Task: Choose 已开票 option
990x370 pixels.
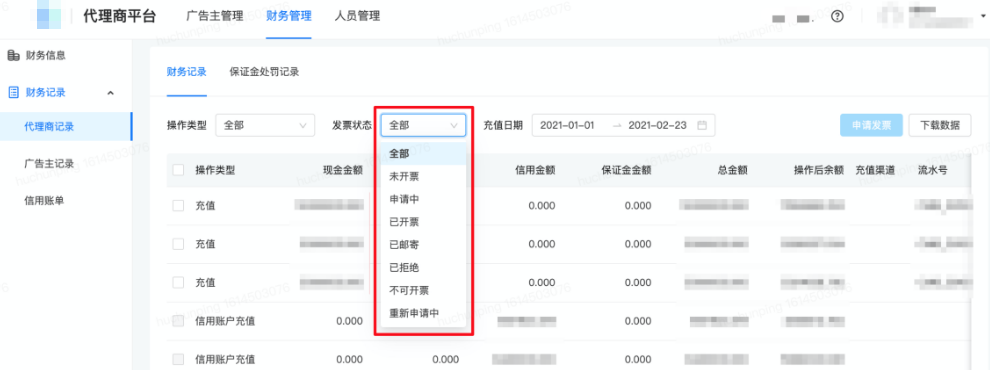Action: click(x=423, y=222)
